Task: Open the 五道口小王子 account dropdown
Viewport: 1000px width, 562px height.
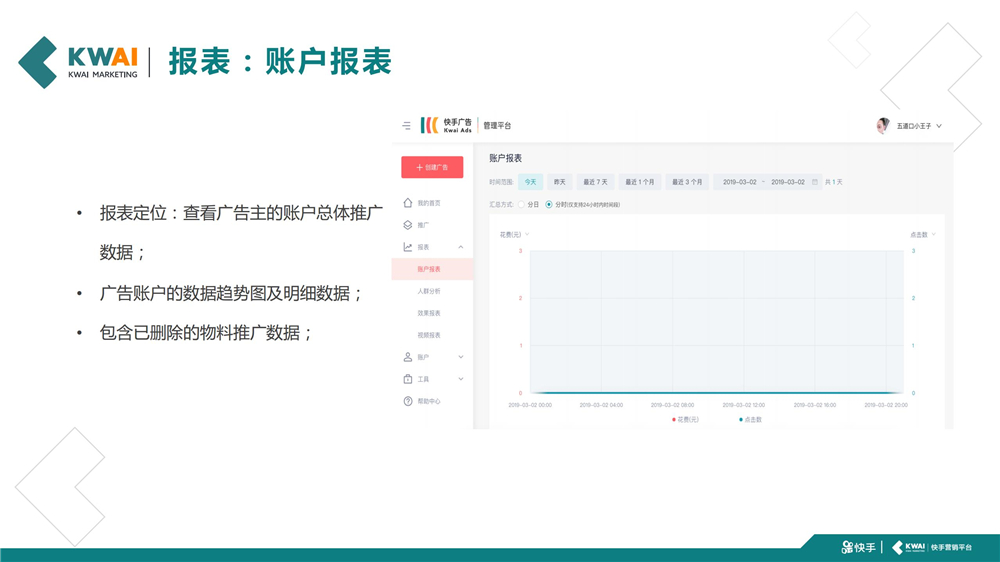Action: (919, 126)
